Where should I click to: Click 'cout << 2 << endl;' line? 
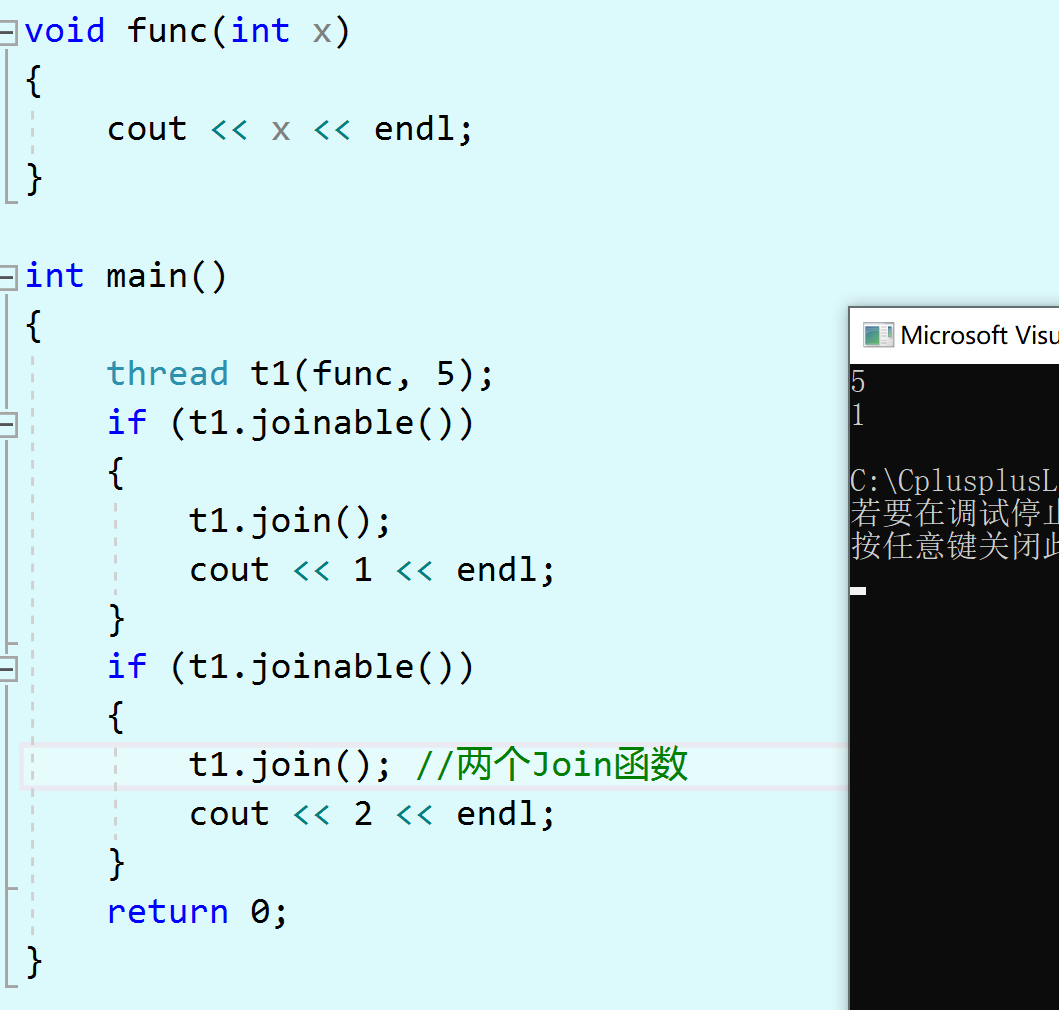[x=371, y=814]
